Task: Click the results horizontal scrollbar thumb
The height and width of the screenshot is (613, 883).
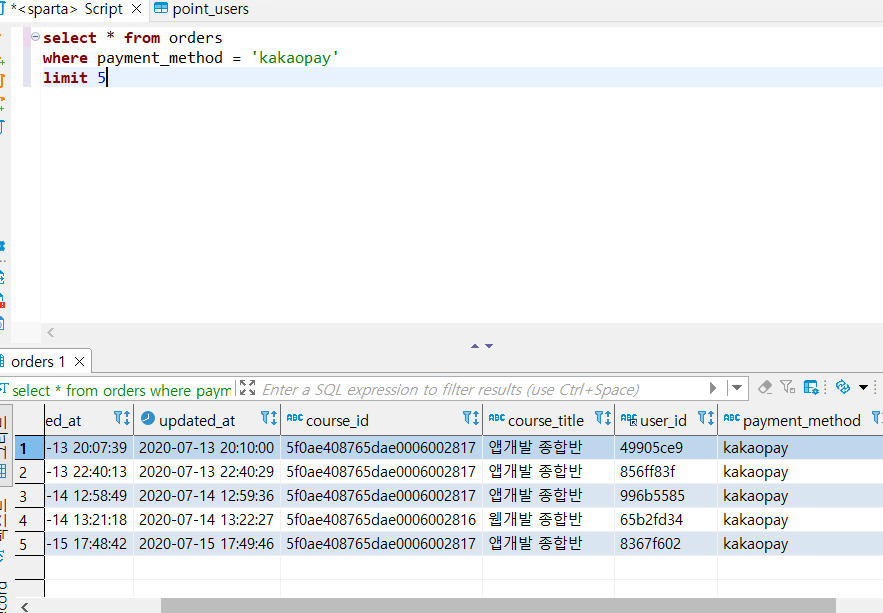Action: [498, 606]
